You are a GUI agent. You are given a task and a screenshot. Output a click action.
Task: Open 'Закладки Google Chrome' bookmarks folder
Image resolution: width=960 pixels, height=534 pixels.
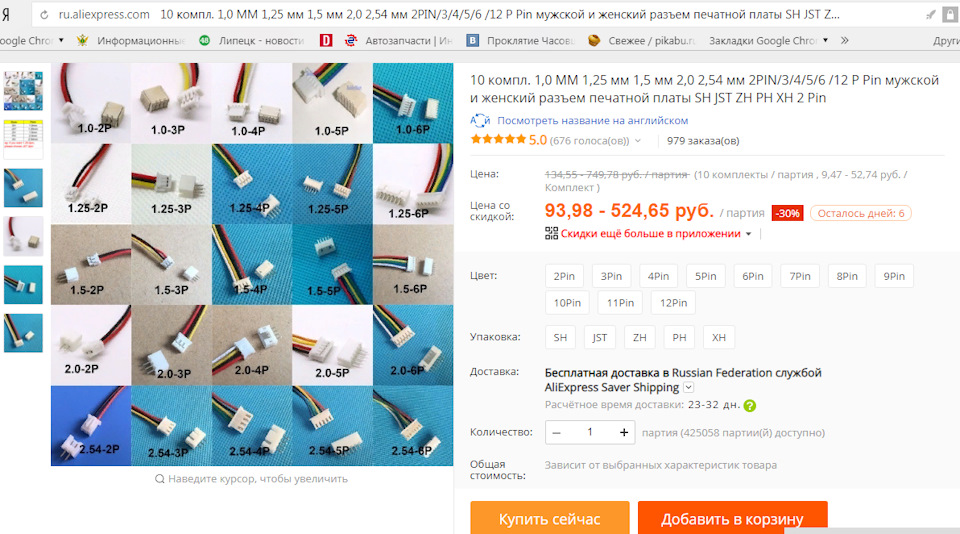768,40
